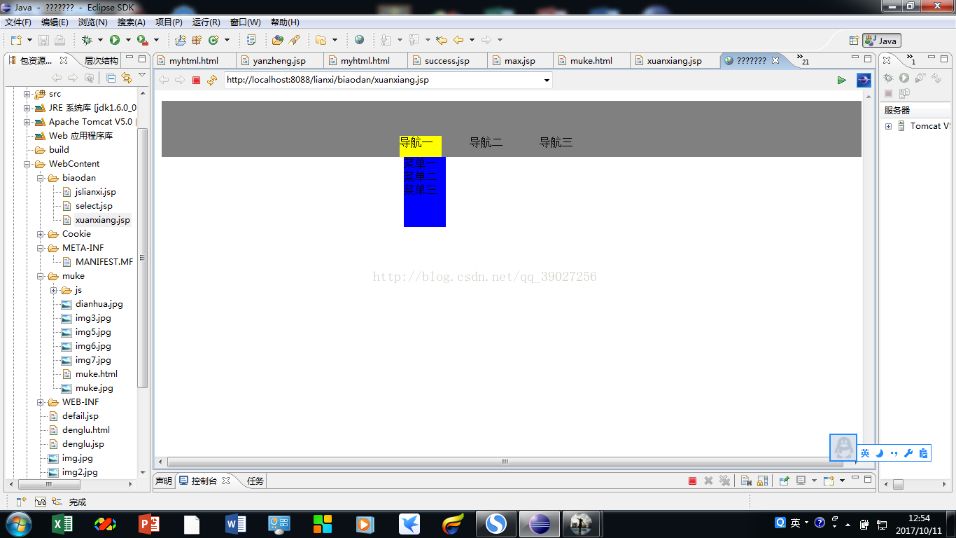The height and width of the screenshot is (538, 956).
Task: Click the green Run toolbar button
Action: point(115,40)
